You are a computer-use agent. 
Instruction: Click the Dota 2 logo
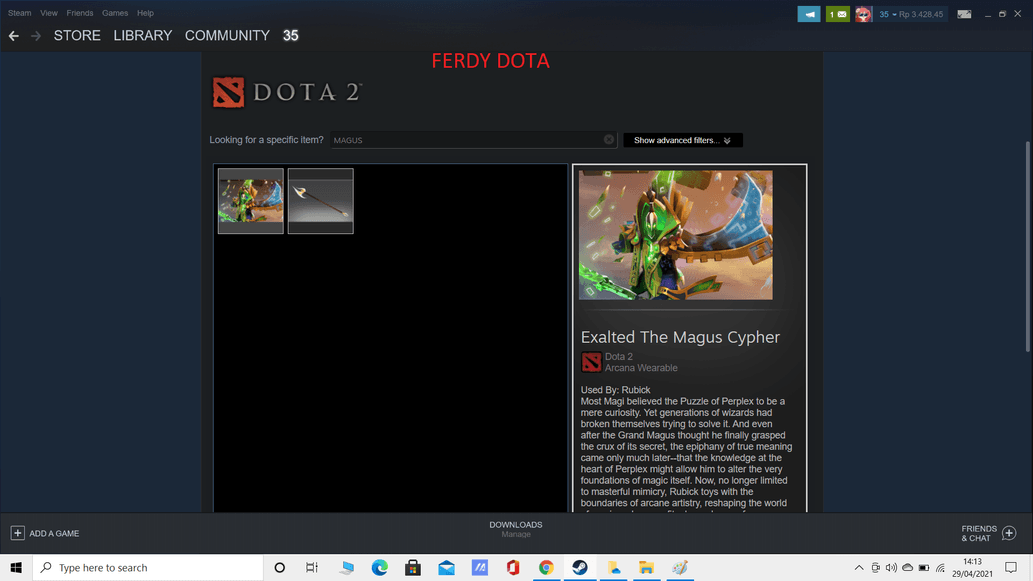287,92
